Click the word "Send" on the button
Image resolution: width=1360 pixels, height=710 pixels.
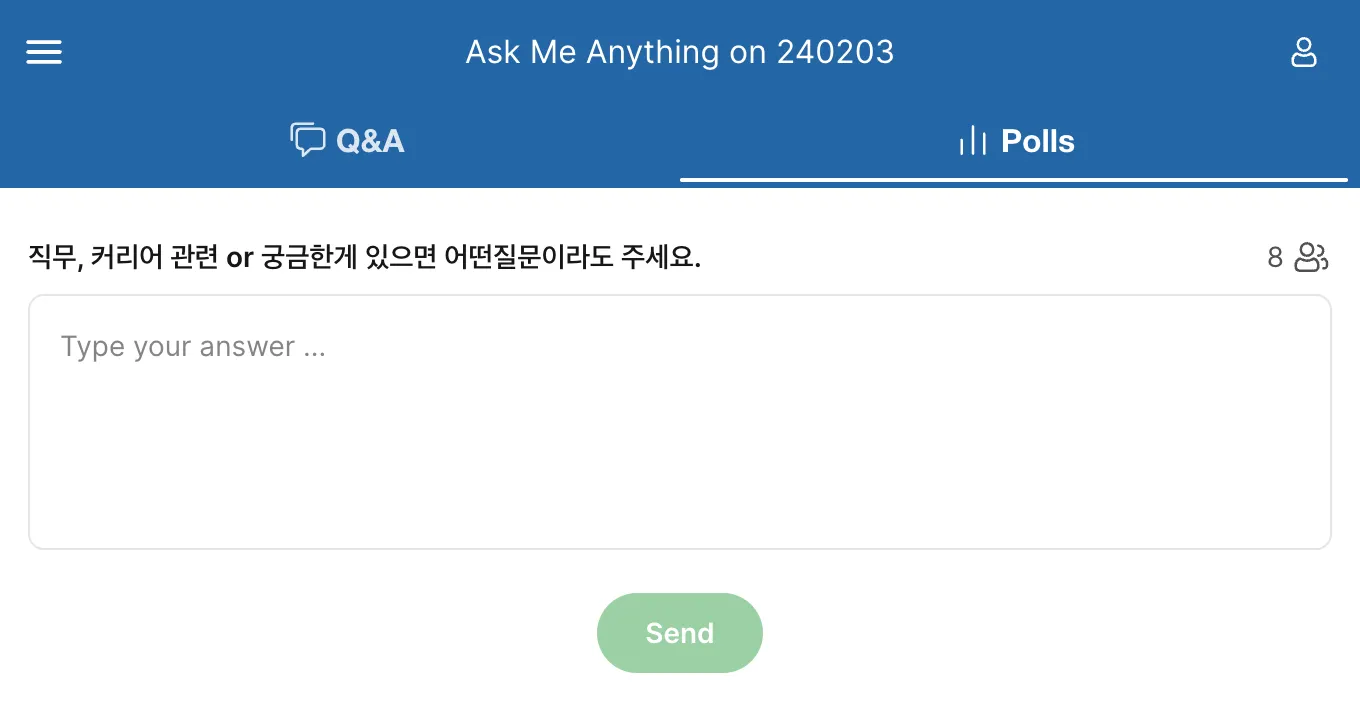pyautogui.click(x=680, y=633)
